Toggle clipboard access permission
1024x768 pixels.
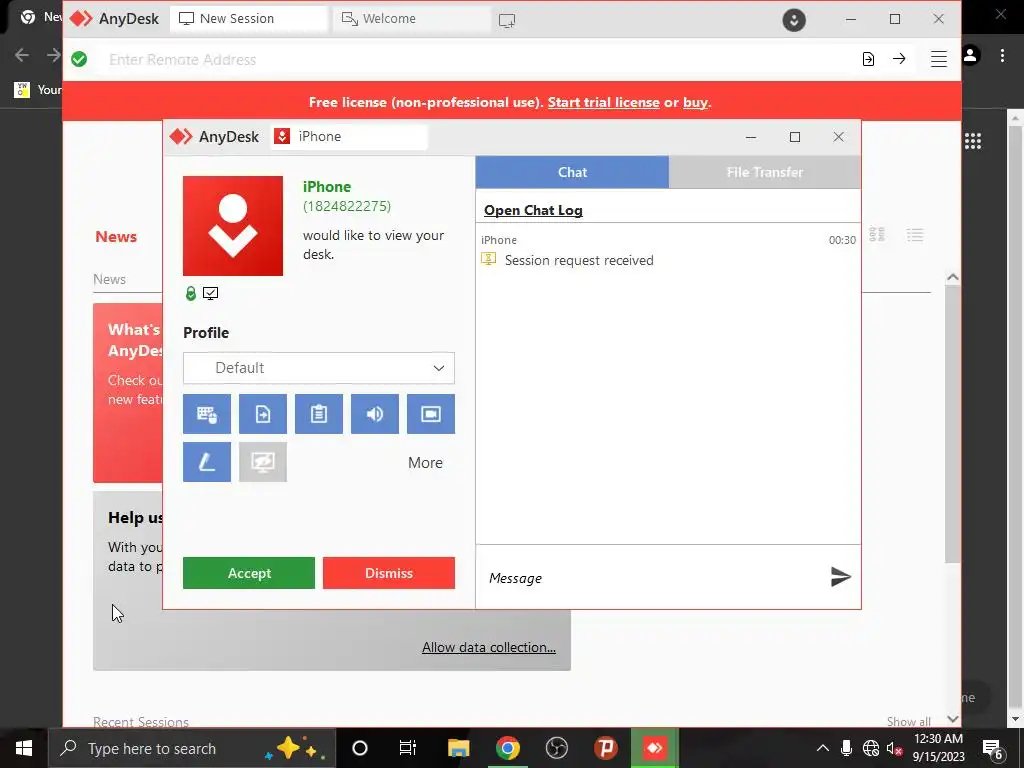[319, 414]
